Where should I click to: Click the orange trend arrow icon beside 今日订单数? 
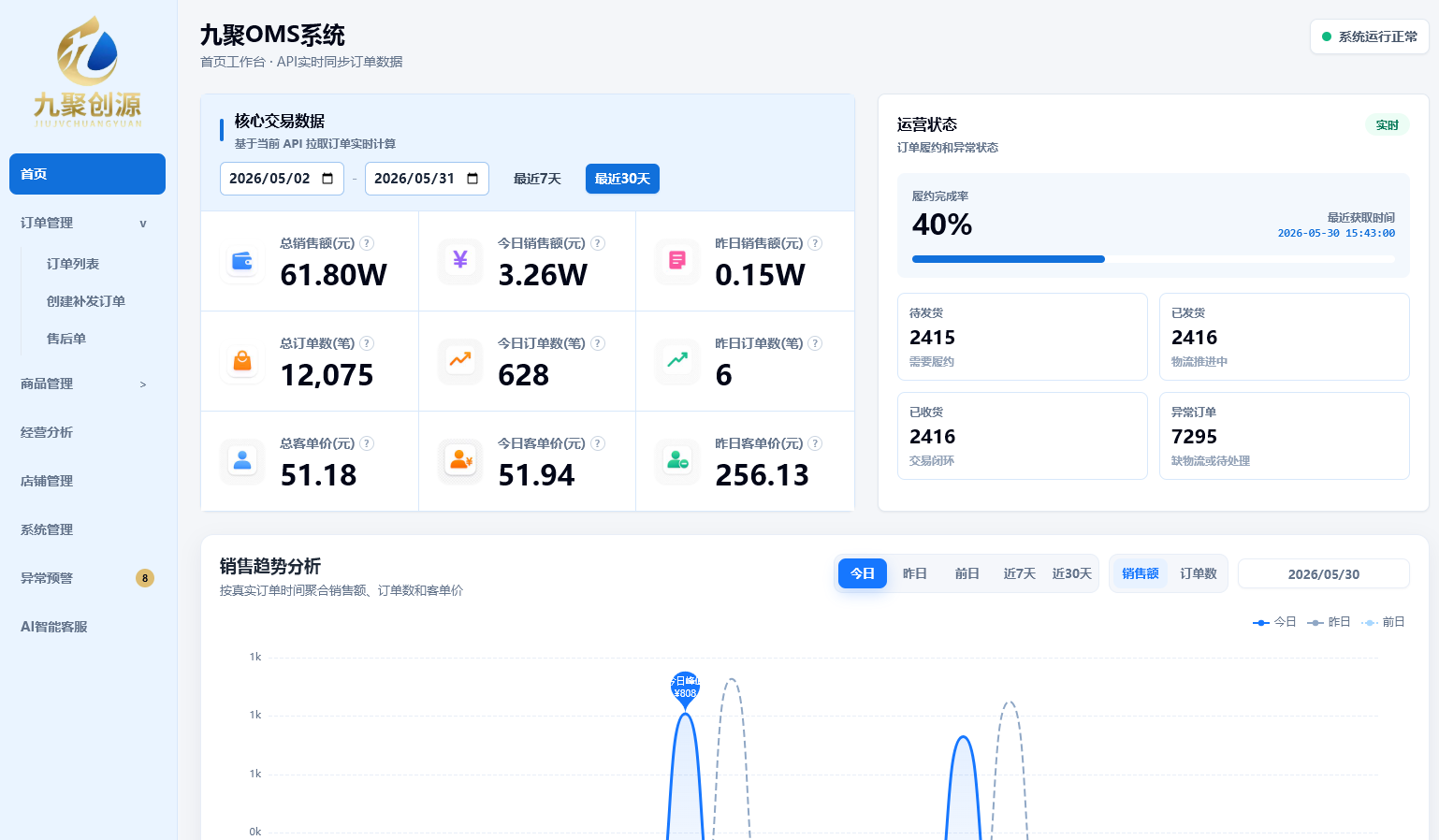[460, 361]
